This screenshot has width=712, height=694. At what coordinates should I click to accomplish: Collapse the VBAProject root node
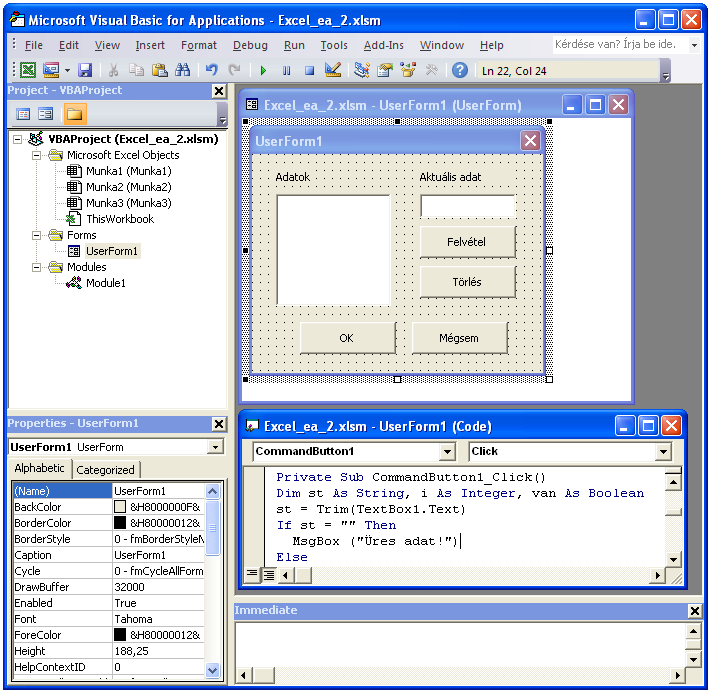click(x=17, y=139)
